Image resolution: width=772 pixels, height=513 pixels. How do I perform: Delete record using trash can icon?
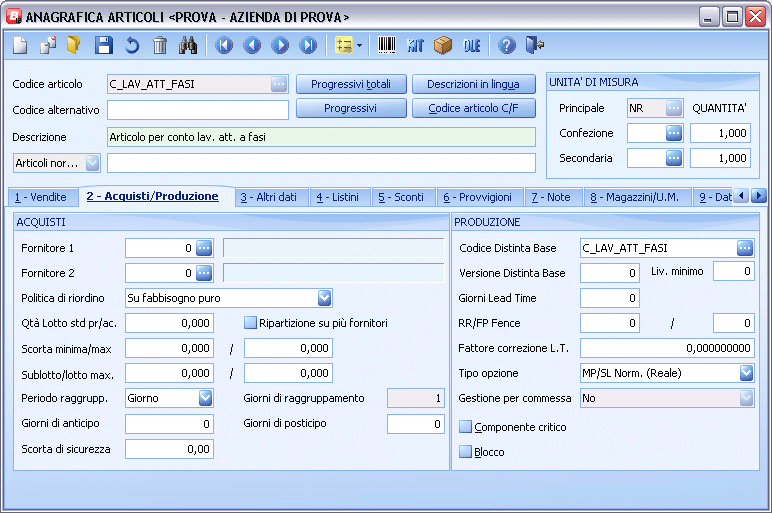tap(160, 45)
